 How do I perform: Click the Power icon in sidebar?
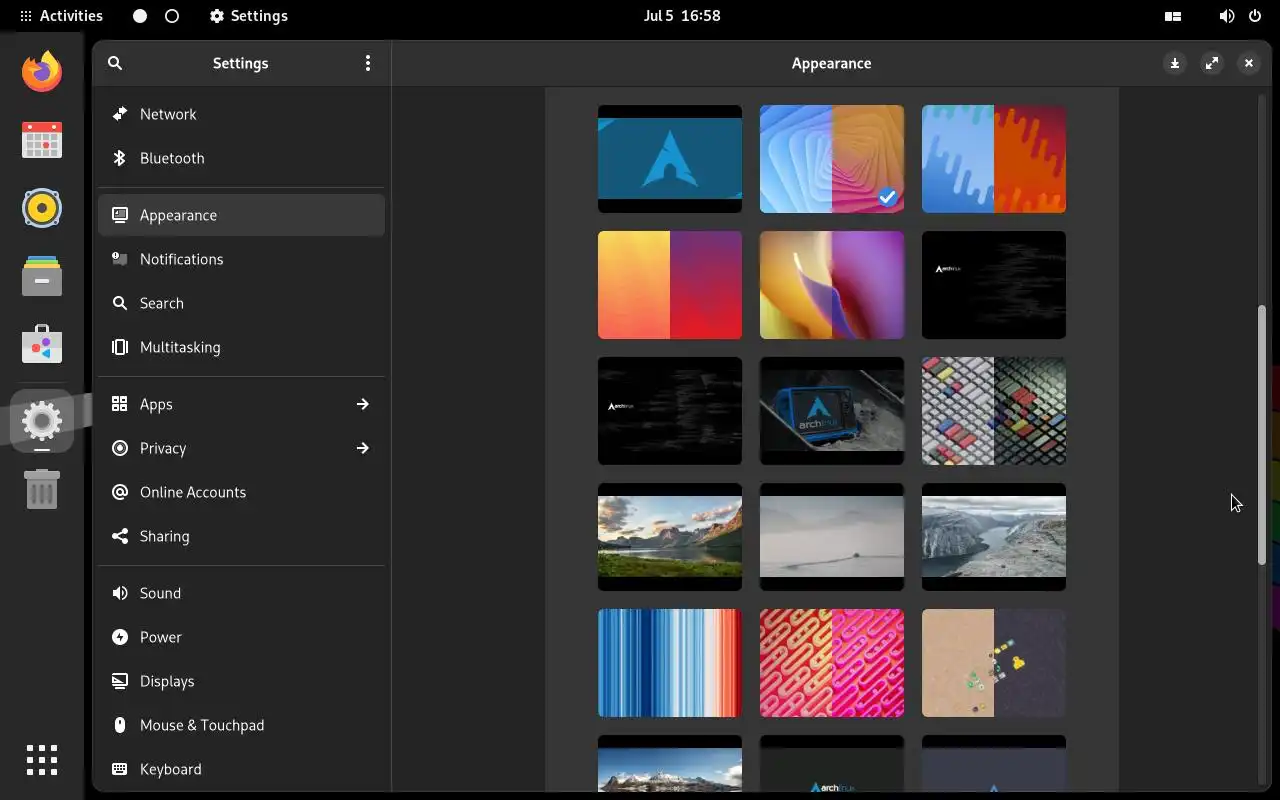(x=120, y=637)
